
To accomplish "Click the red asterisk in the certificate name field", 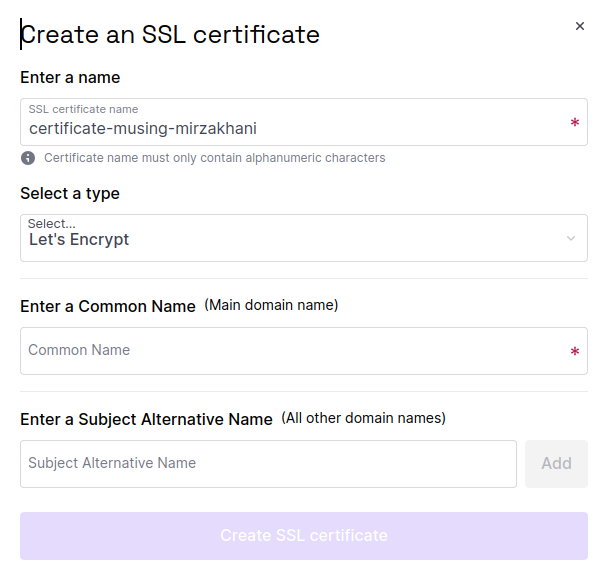I will (574, 123).
